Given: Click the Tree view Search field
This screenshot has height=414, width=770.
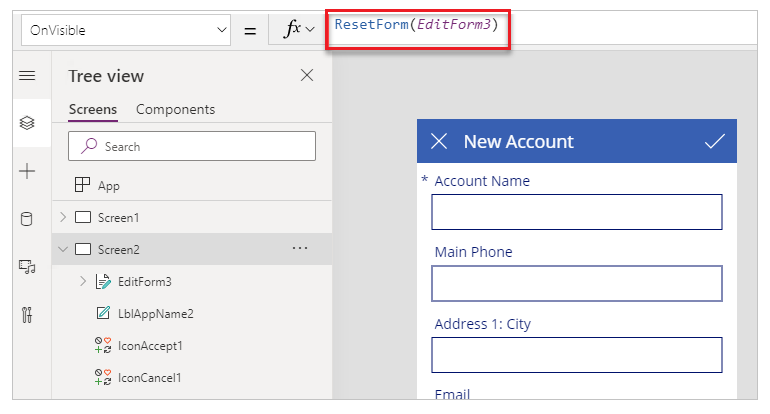Looking at the screenshot, I should [192, 146].
